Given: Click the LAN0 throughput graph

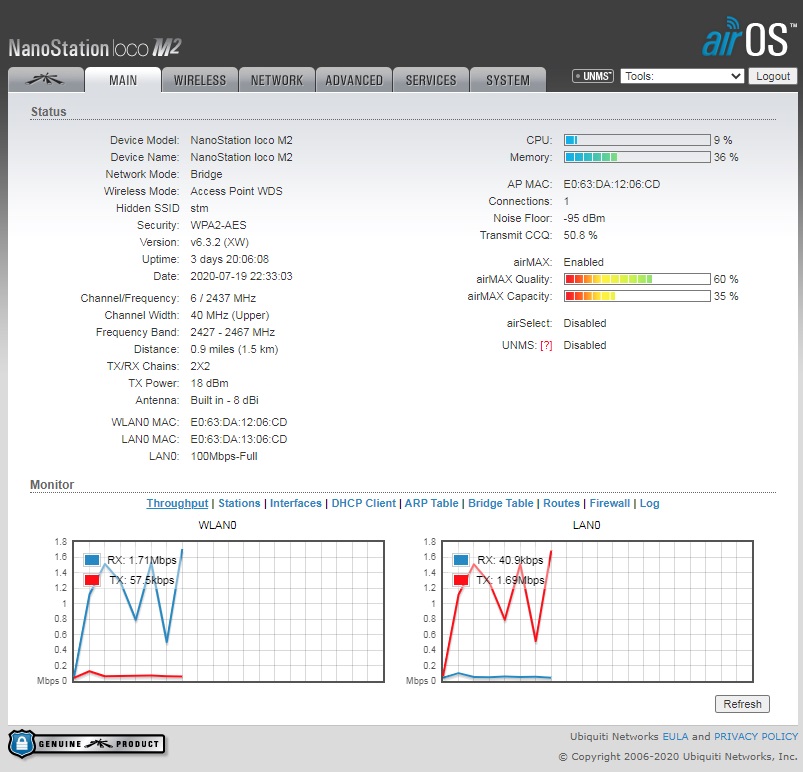Looking at the screenshot, I should pos(597,611).
